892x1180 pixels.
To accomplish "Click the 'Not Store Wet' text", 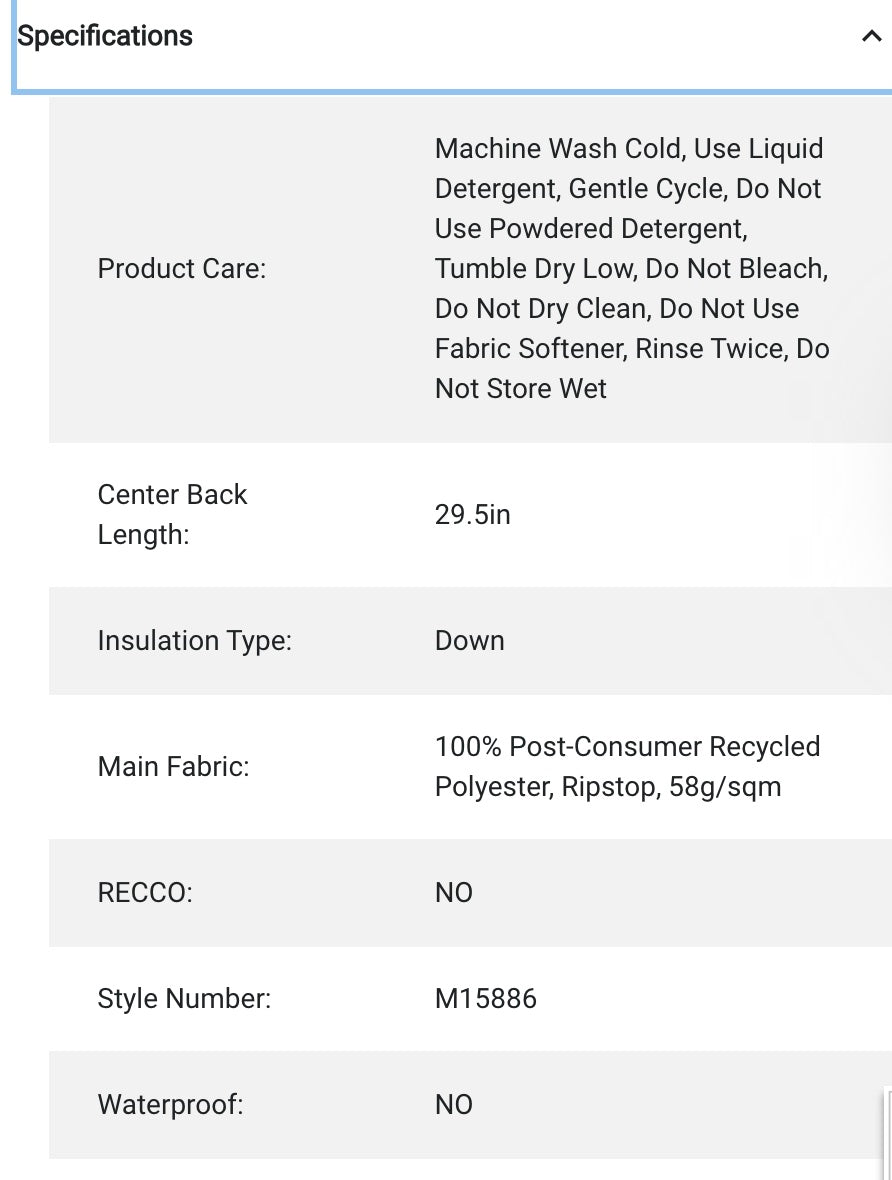I will pyautogui.click(x=521, y=389).
